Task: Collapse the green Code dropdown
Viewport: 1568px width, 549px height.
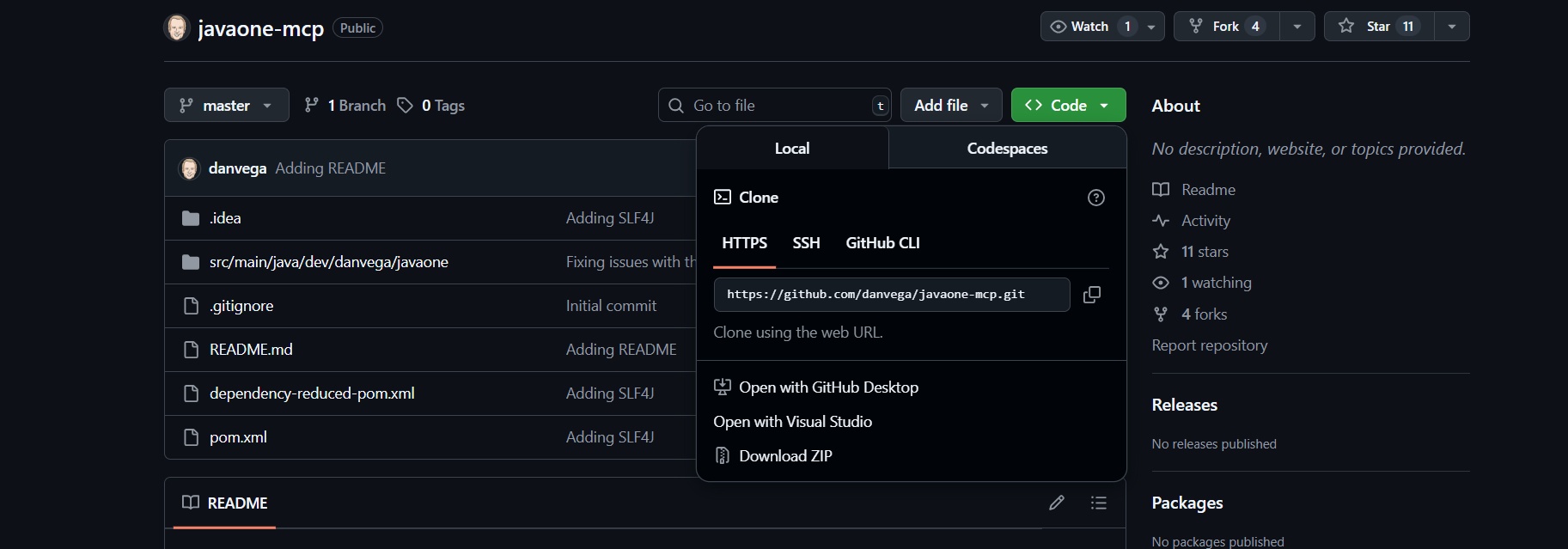Action: [1068, 105]
